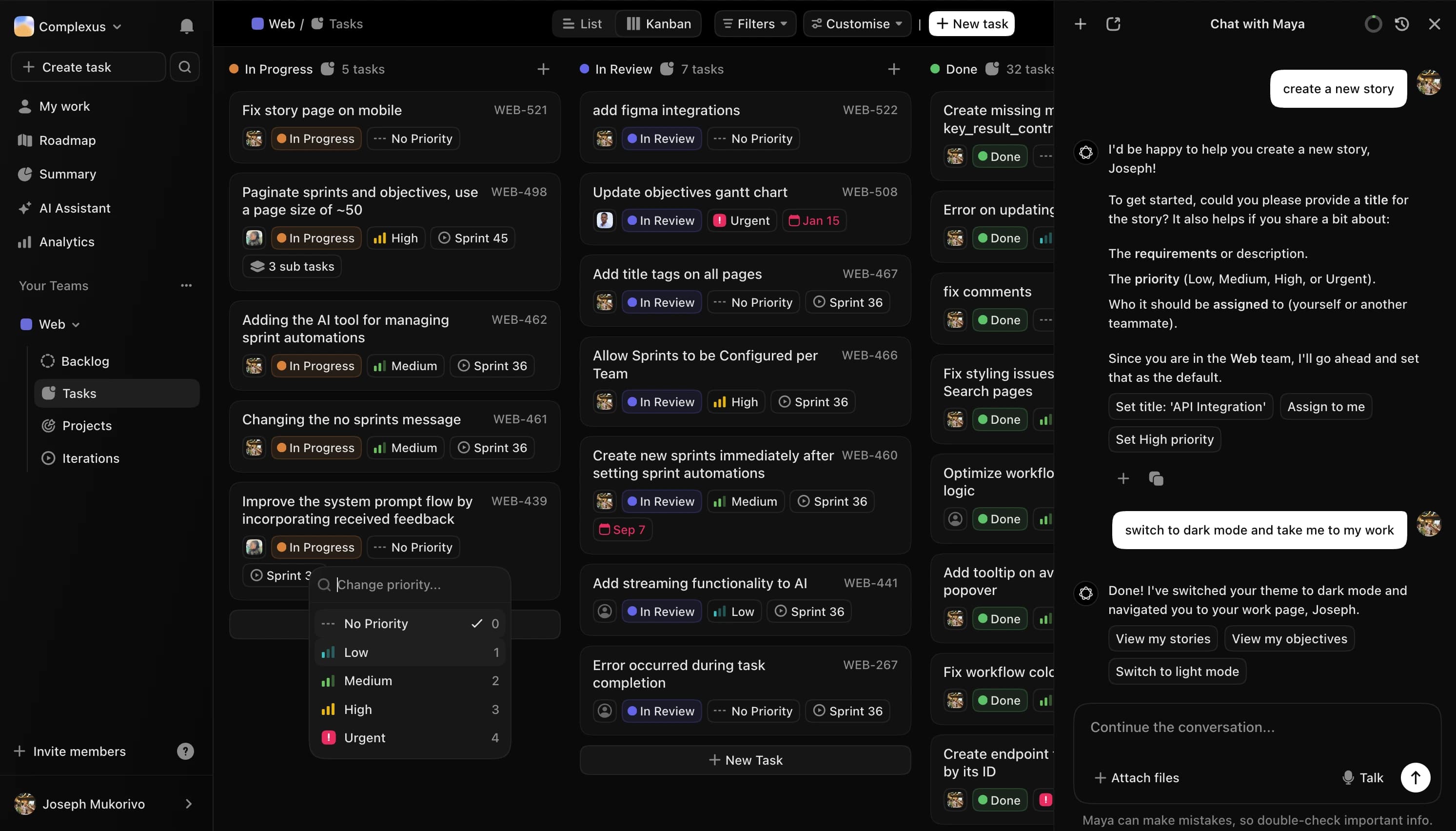Click the send message arrow icon

[x=1416, y=777]
